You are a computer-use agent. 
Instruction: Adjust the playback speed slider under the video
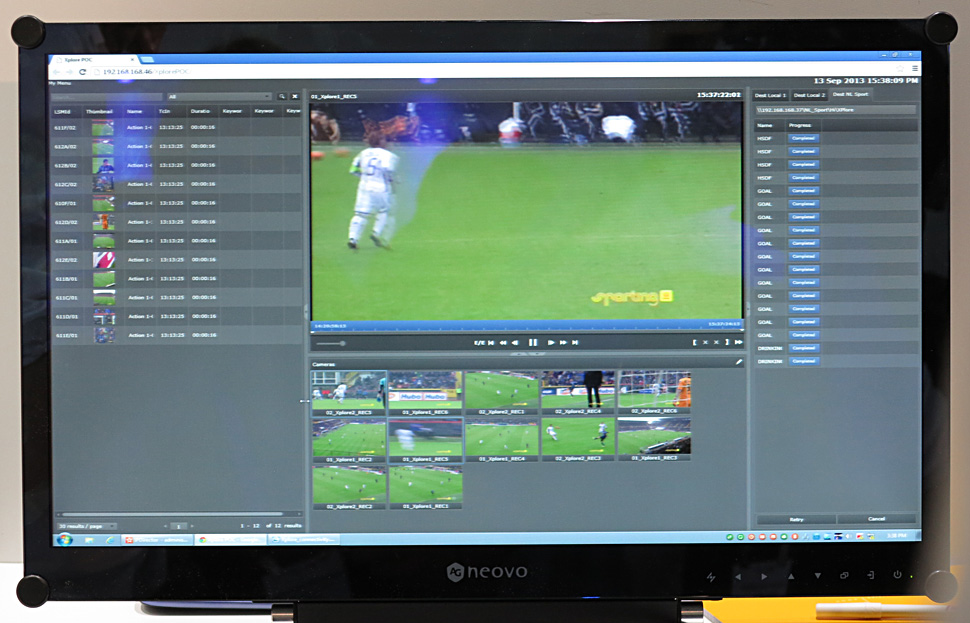(x=343, y=343)
